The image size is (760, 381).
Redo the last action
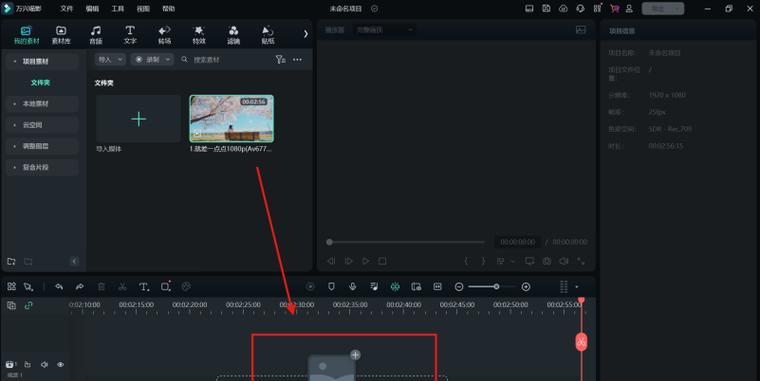click(80, 286)
